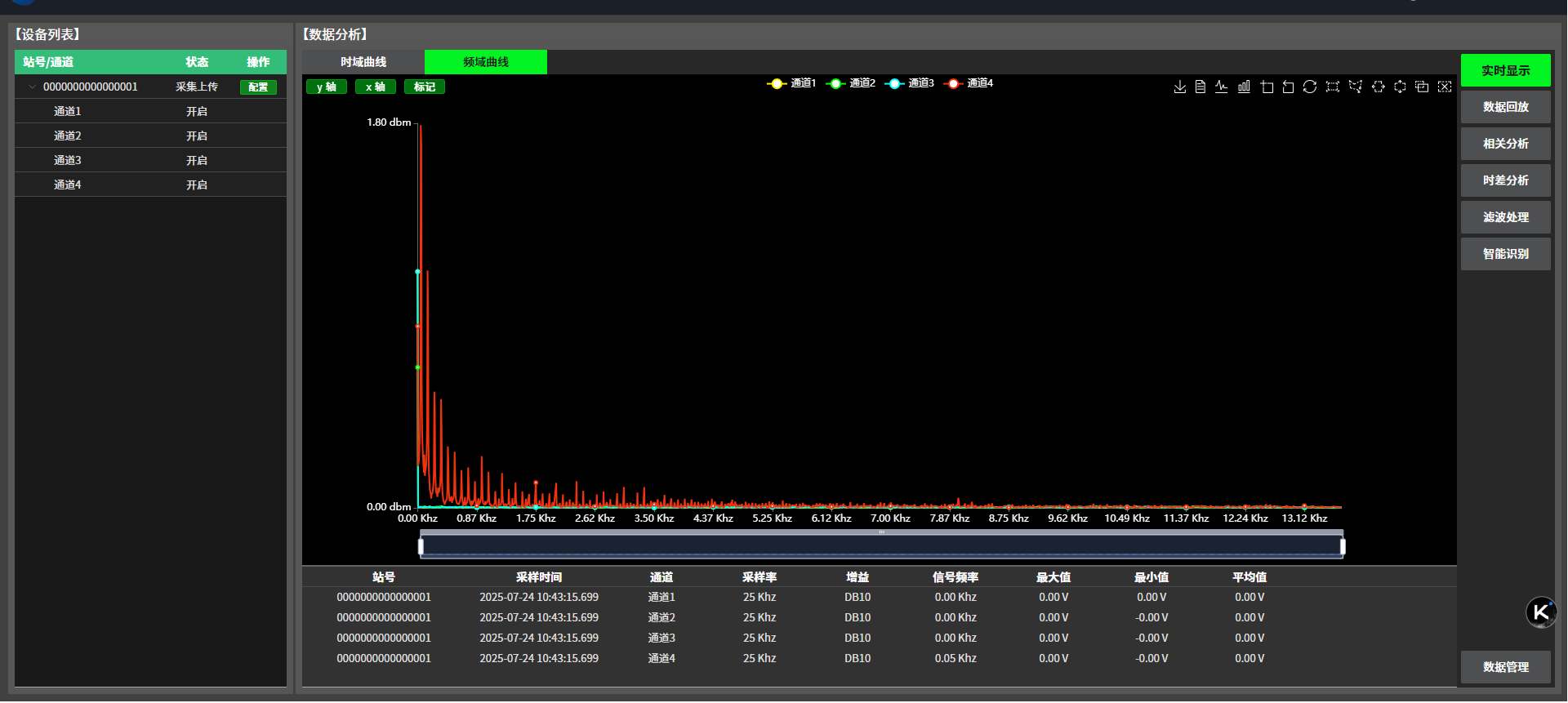Click the y 轴 button

point(327,87)
